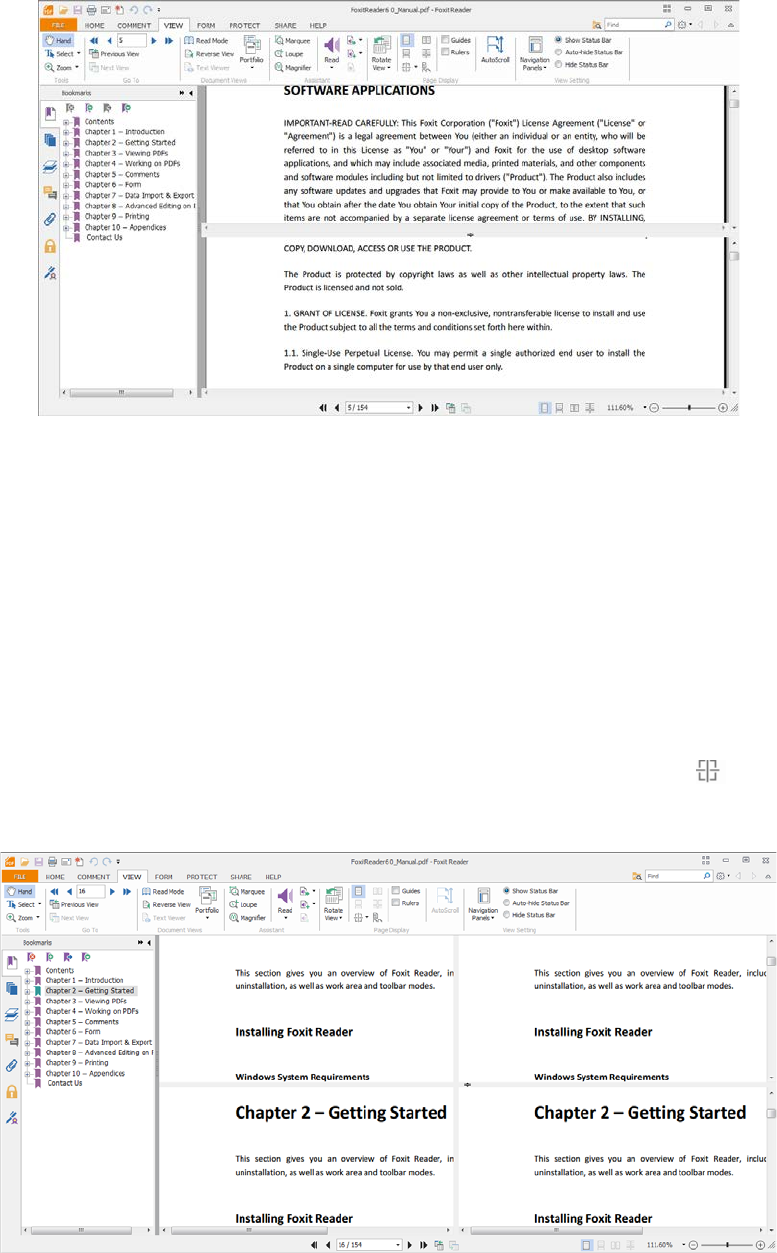
Task: Select Marquee tool in bottom window
Action: coord(249,891)
